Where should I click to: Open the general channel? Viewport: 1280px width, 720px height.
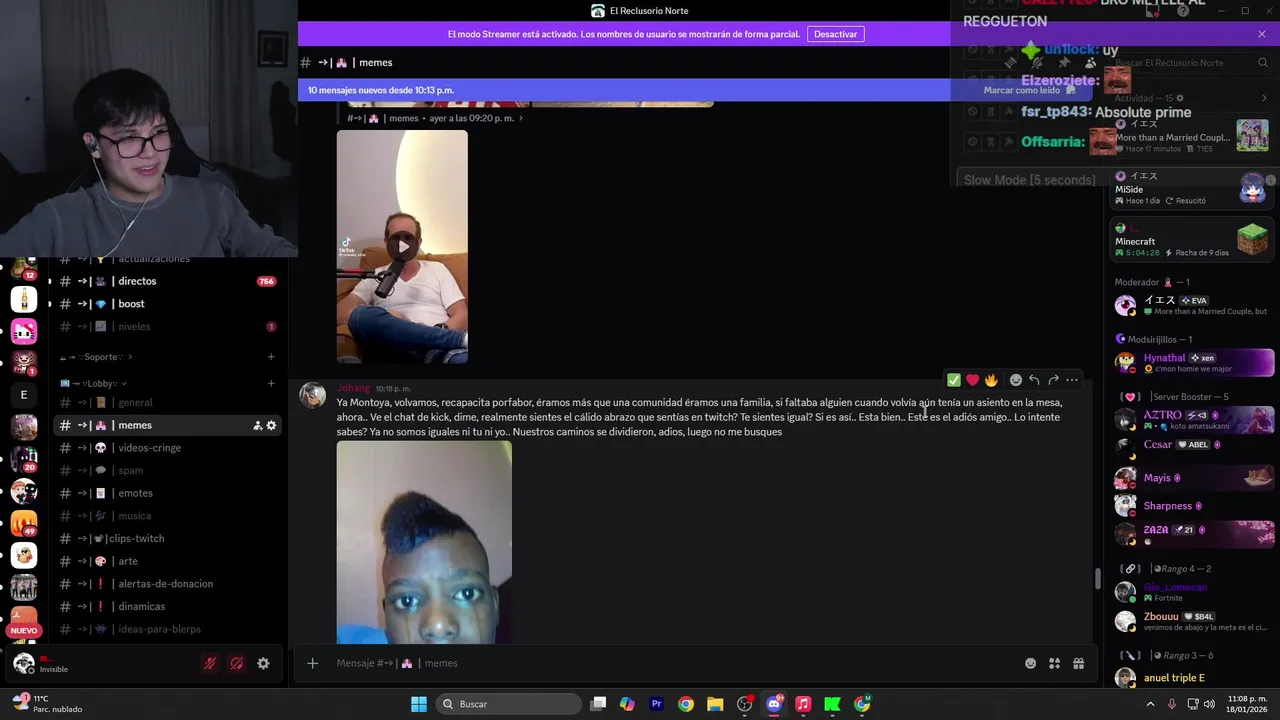(x=167, y=402)
